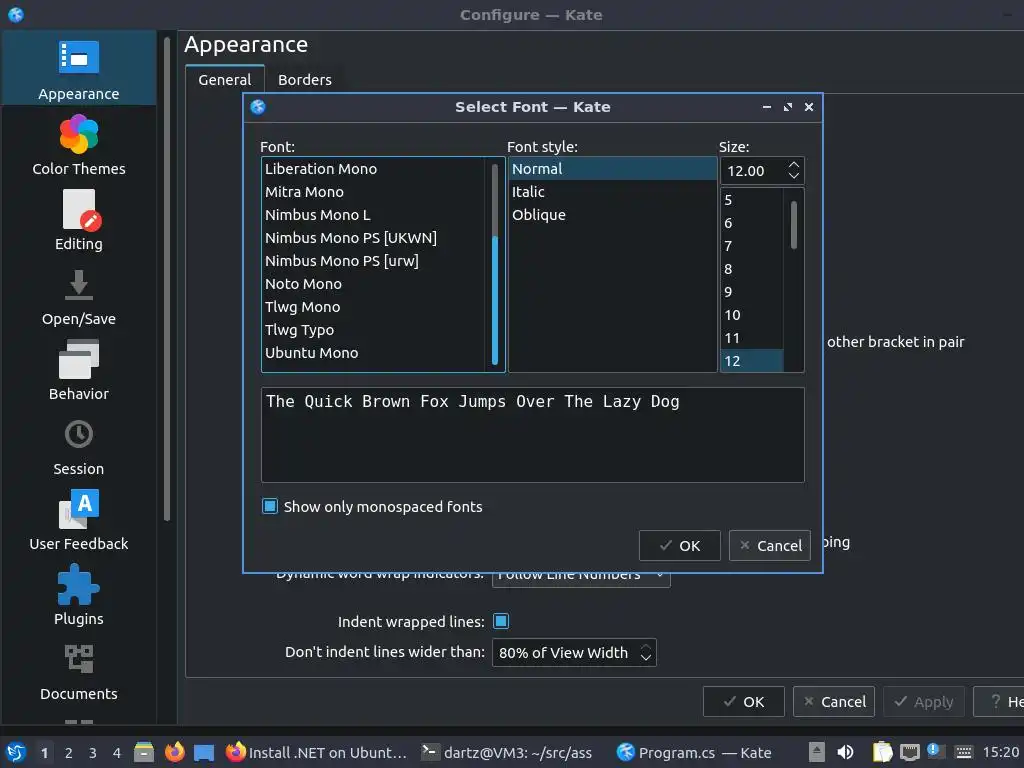Screen dimensions: 1024x768
Task: Open the User Feedback settings page
Action: click(78, 520)
